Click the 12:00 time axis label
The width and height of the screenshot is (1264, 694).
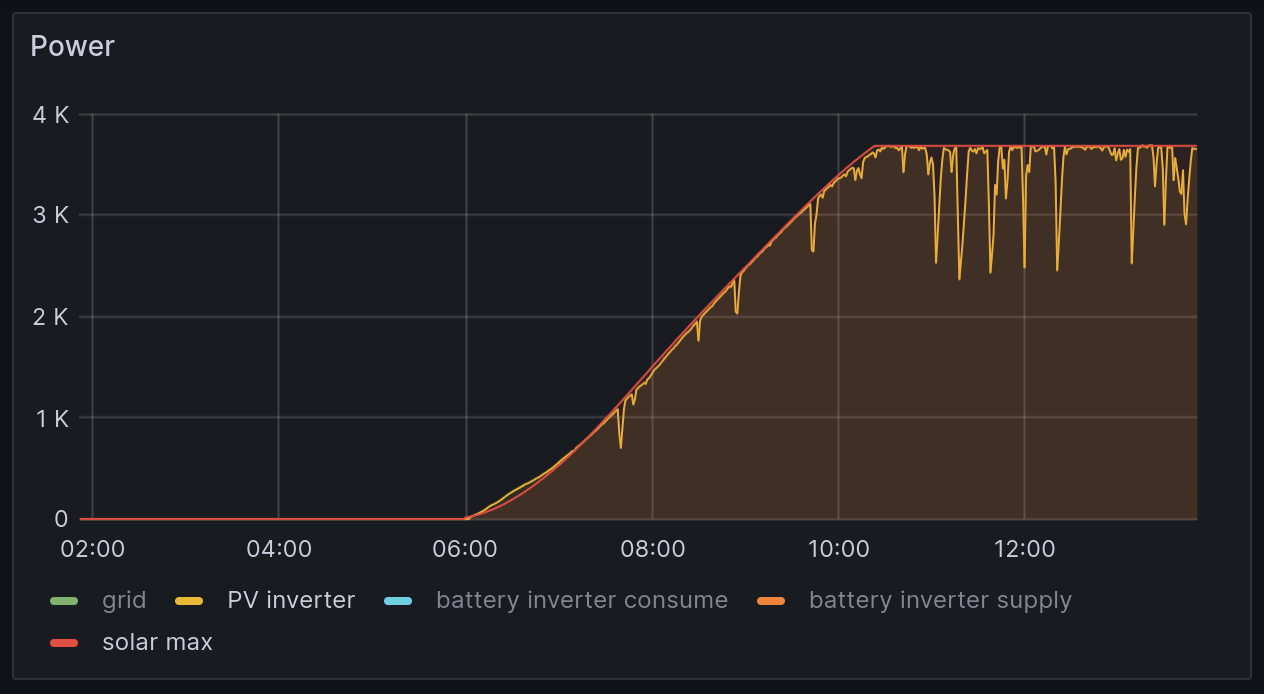[1025, 549]
